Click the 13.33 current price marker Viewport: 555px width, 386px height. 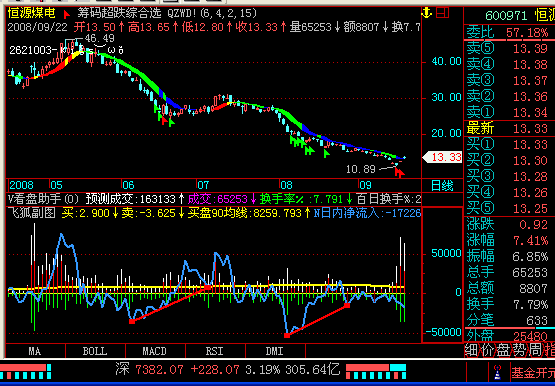[442, 157]
